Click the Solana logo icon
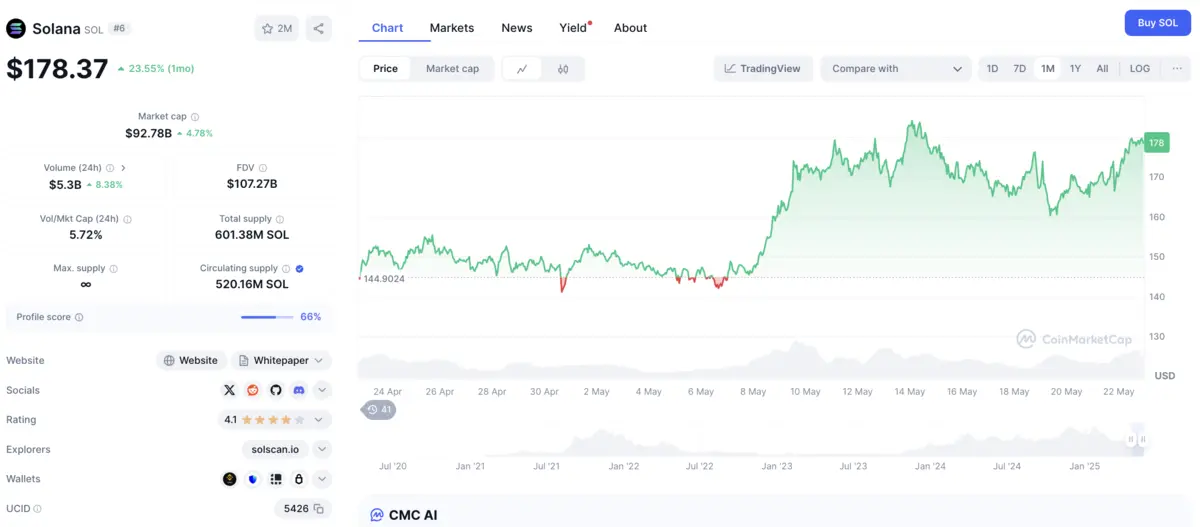 16,28
